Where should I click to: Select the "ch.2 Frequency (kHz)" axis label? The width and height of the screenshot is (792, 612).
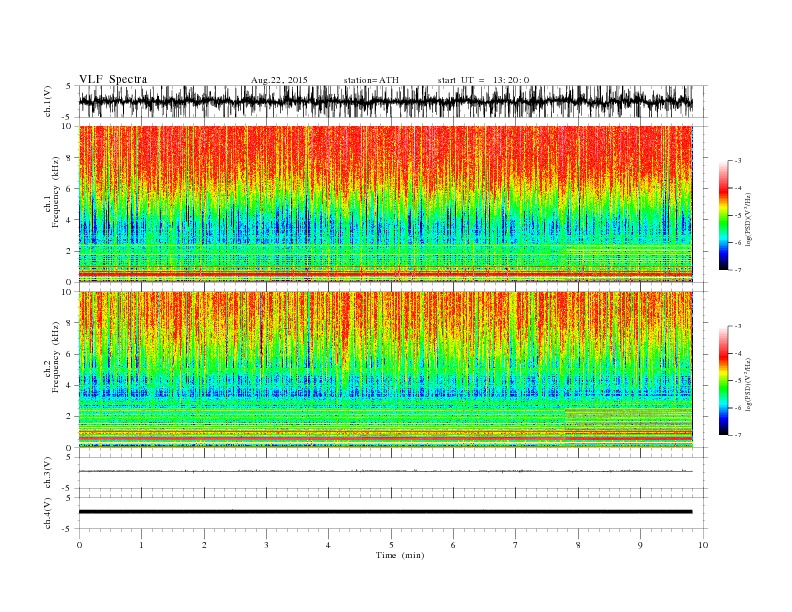coord(52,356)
